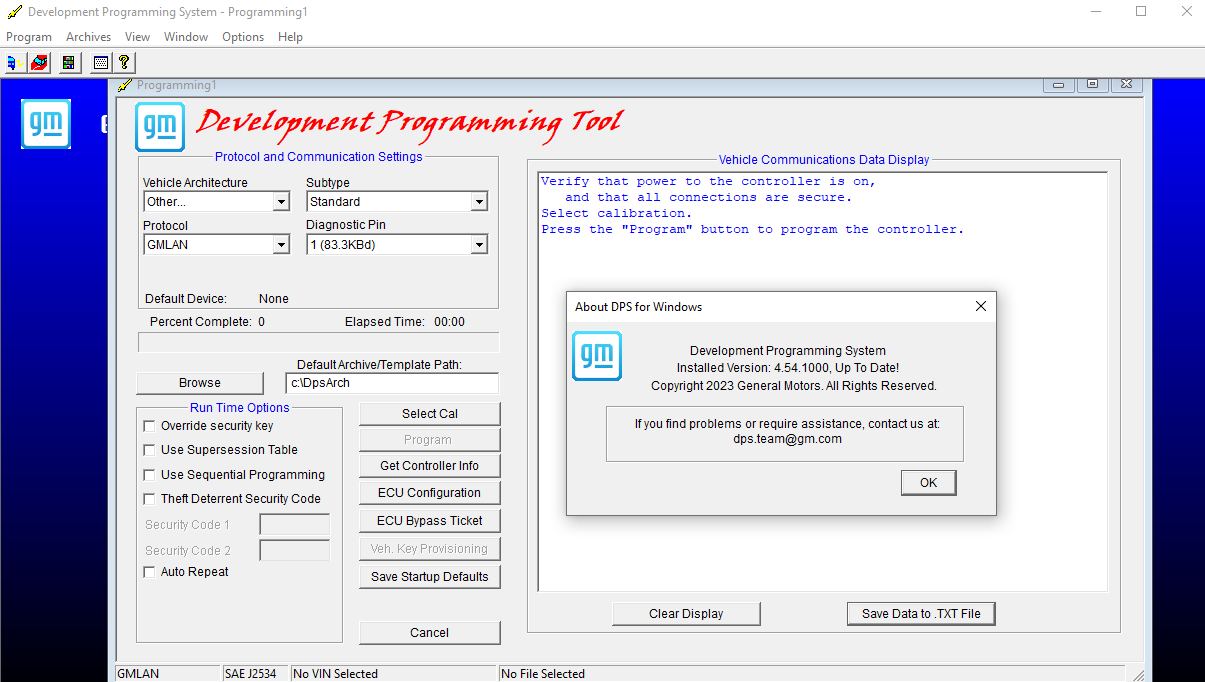The width and height of the screenshot is (1205, 682).
Task: Click the Programming1 window title icon
Action: 125,86
